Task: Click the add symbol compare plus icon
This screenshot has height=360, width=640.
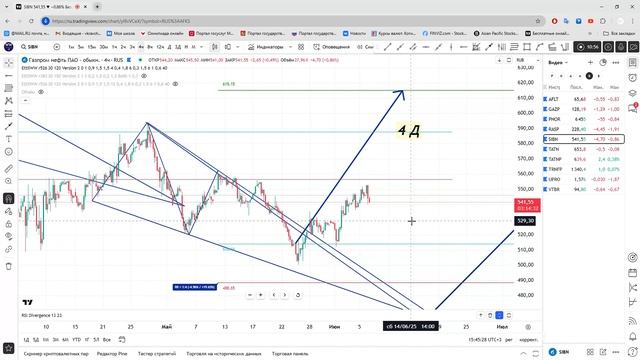Action: coord(57,47)
